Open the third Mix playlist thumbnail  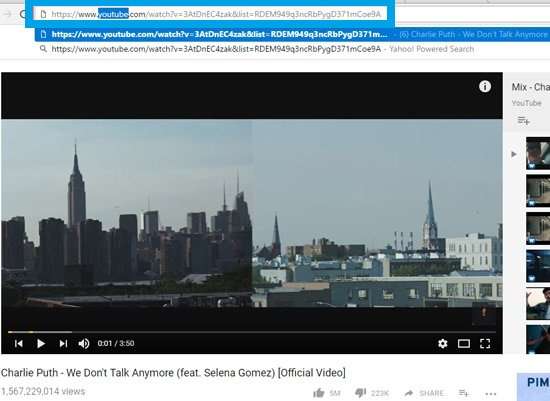[x=538, y=228]
